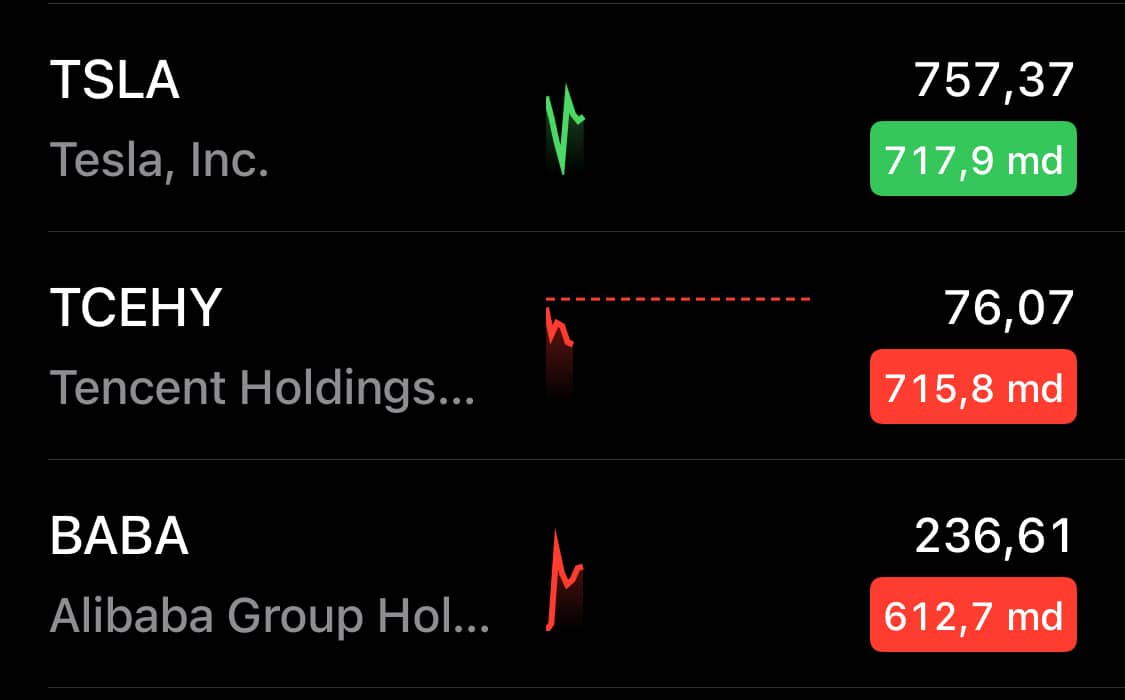1125x700 pixels.
Task: Toggle Tencent's red 715,8 md badge
Action: pyautogui.click(x=973, y=387)
